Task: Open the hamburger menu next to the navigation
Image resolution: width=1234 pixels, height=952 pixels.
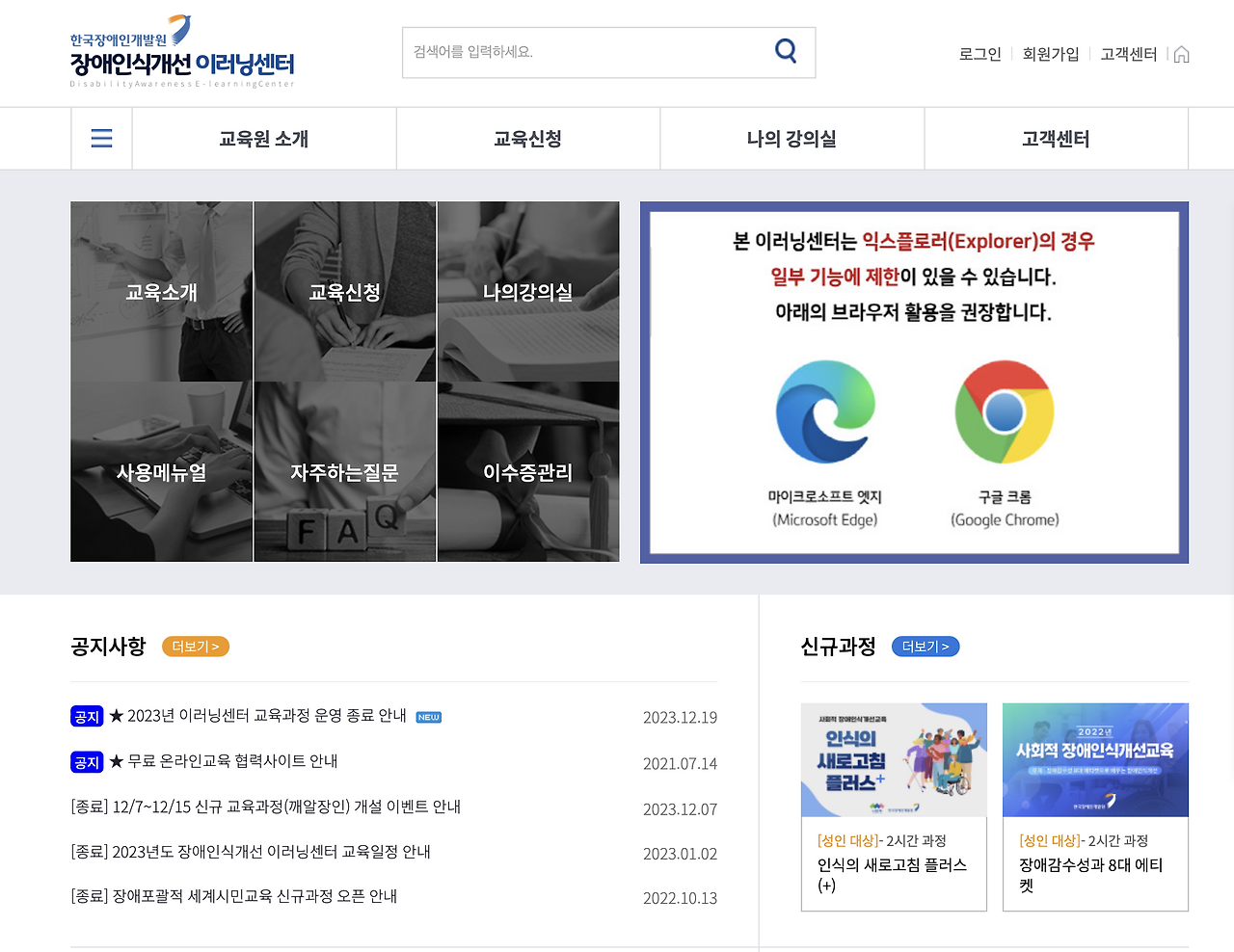Action: click(101, 138)
